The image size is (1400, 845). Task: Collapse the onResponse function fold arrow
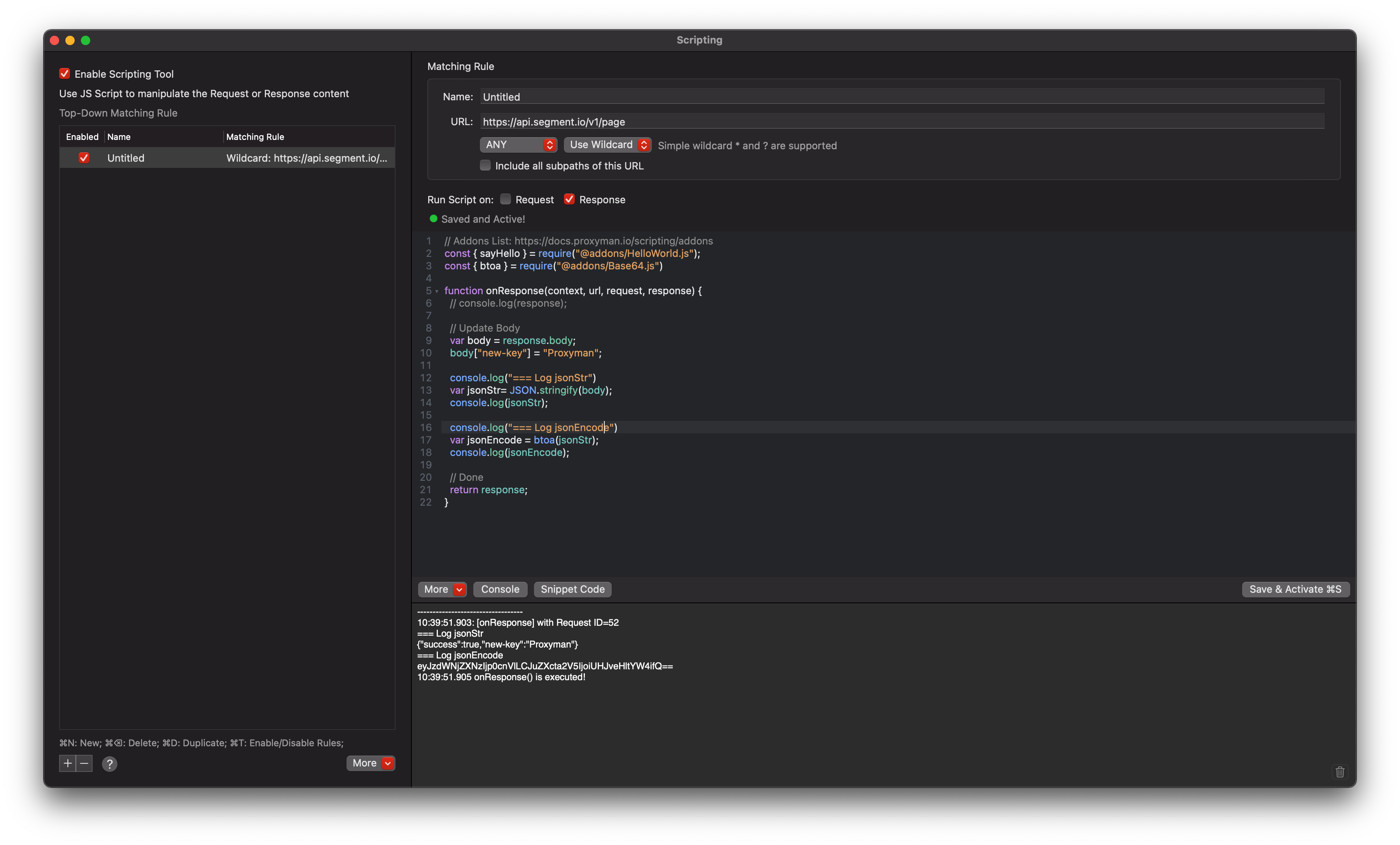(x=437, y=292)
